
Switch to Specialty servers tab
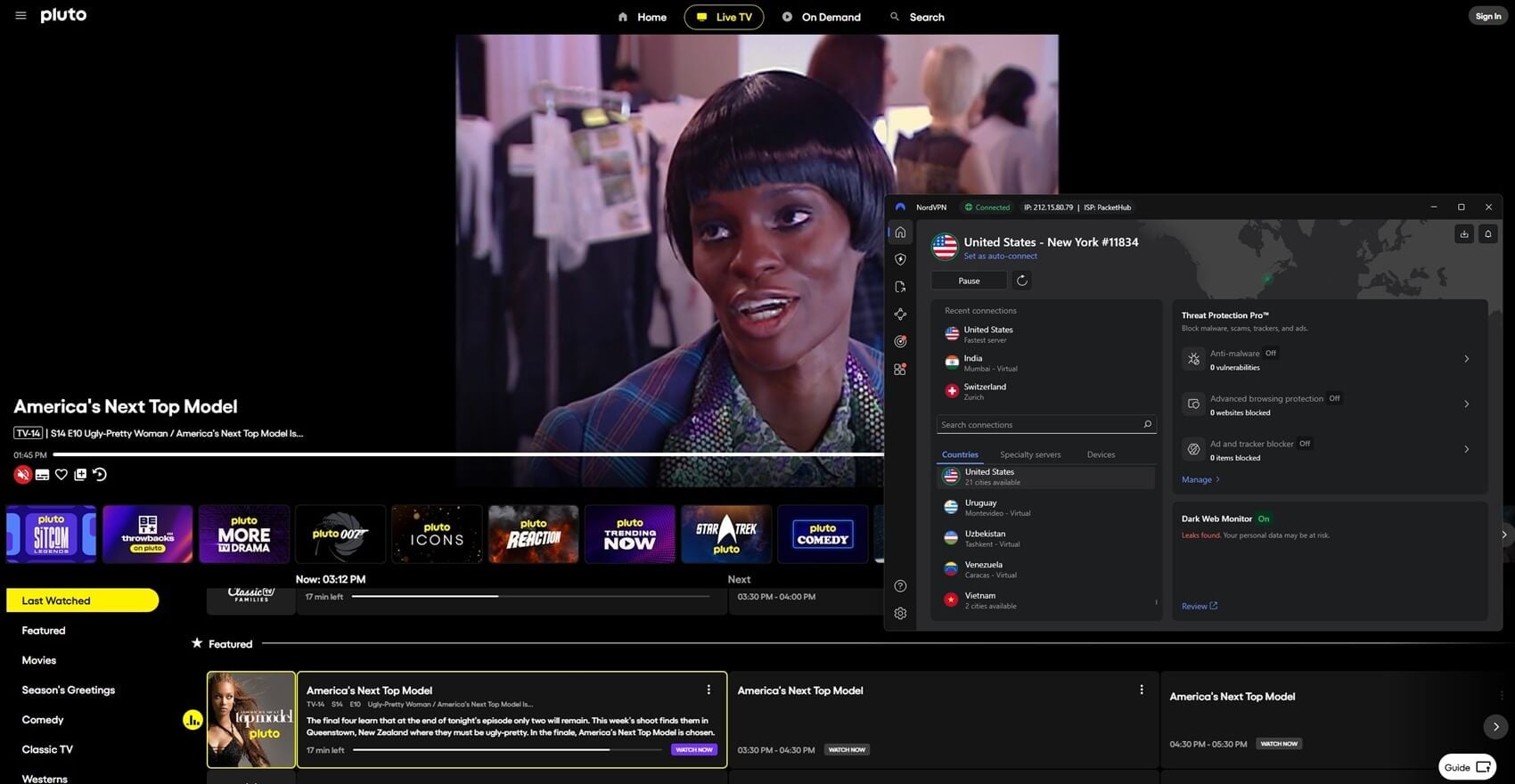point(1030,454)
